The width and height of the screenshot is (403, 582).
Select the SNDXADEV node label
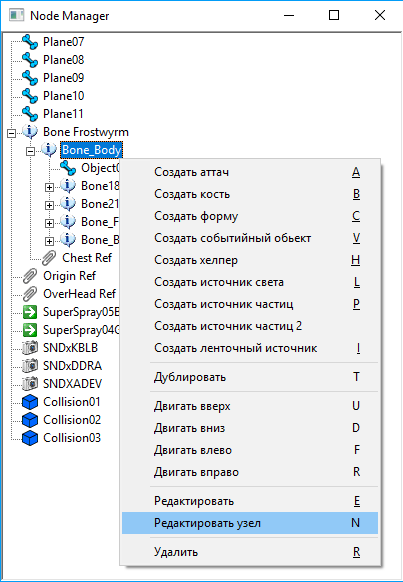pos(72,384)
